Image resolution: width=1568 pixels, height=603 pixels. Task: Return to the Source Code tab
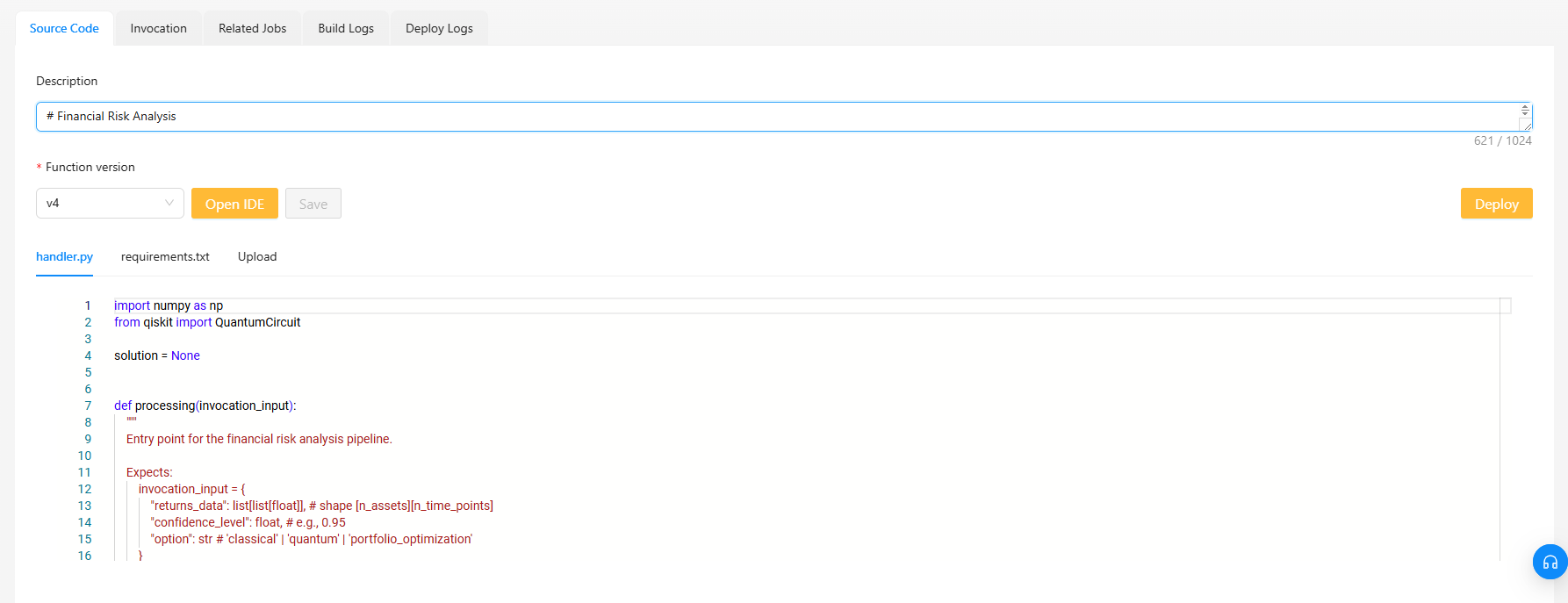[64, 27]
